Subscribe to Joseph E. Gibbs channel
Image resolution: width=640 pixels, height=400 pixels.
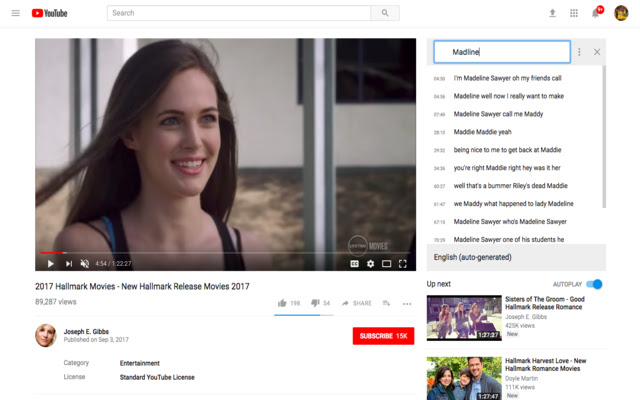click(383, 336)
